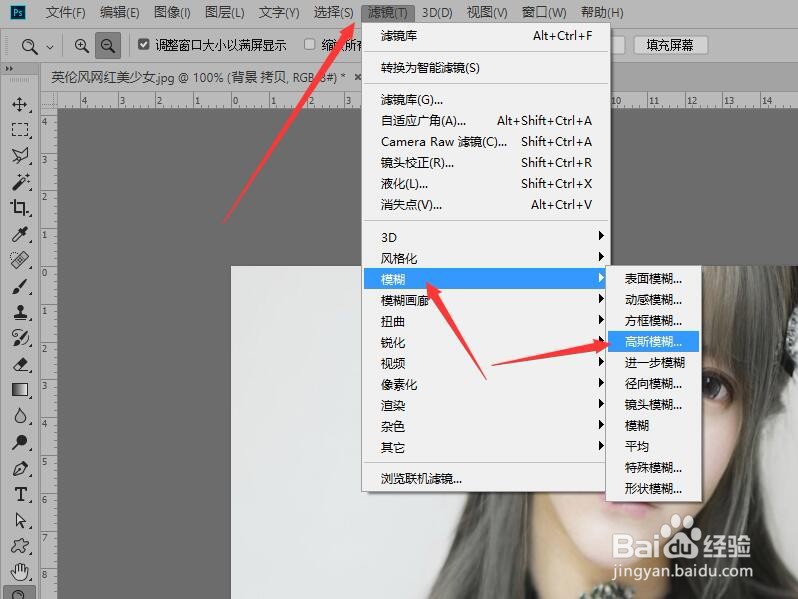Select the Horizontal Type tool
The image size is (798, 599).
20,494
